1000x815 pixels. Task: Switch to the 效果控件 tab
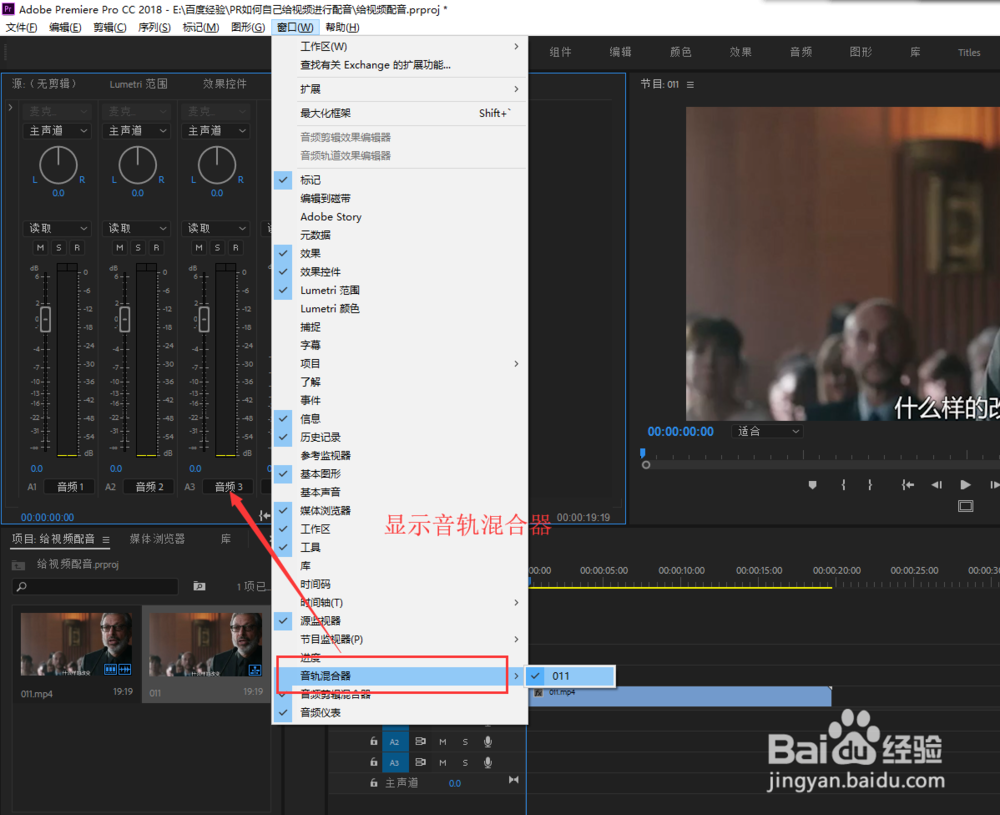point(224,84)
